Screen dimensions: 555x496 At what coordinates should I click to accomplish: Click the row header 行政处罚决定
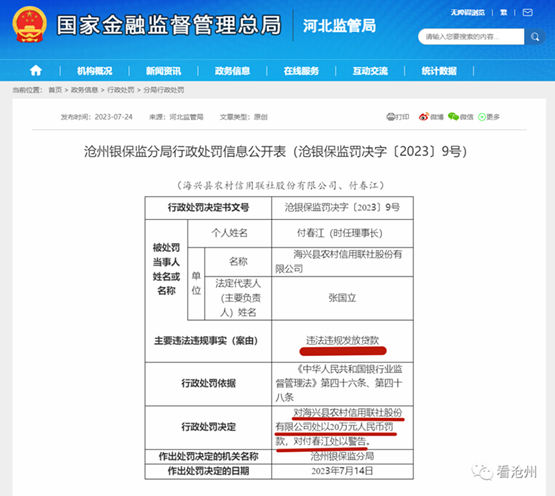pos(208,427)
